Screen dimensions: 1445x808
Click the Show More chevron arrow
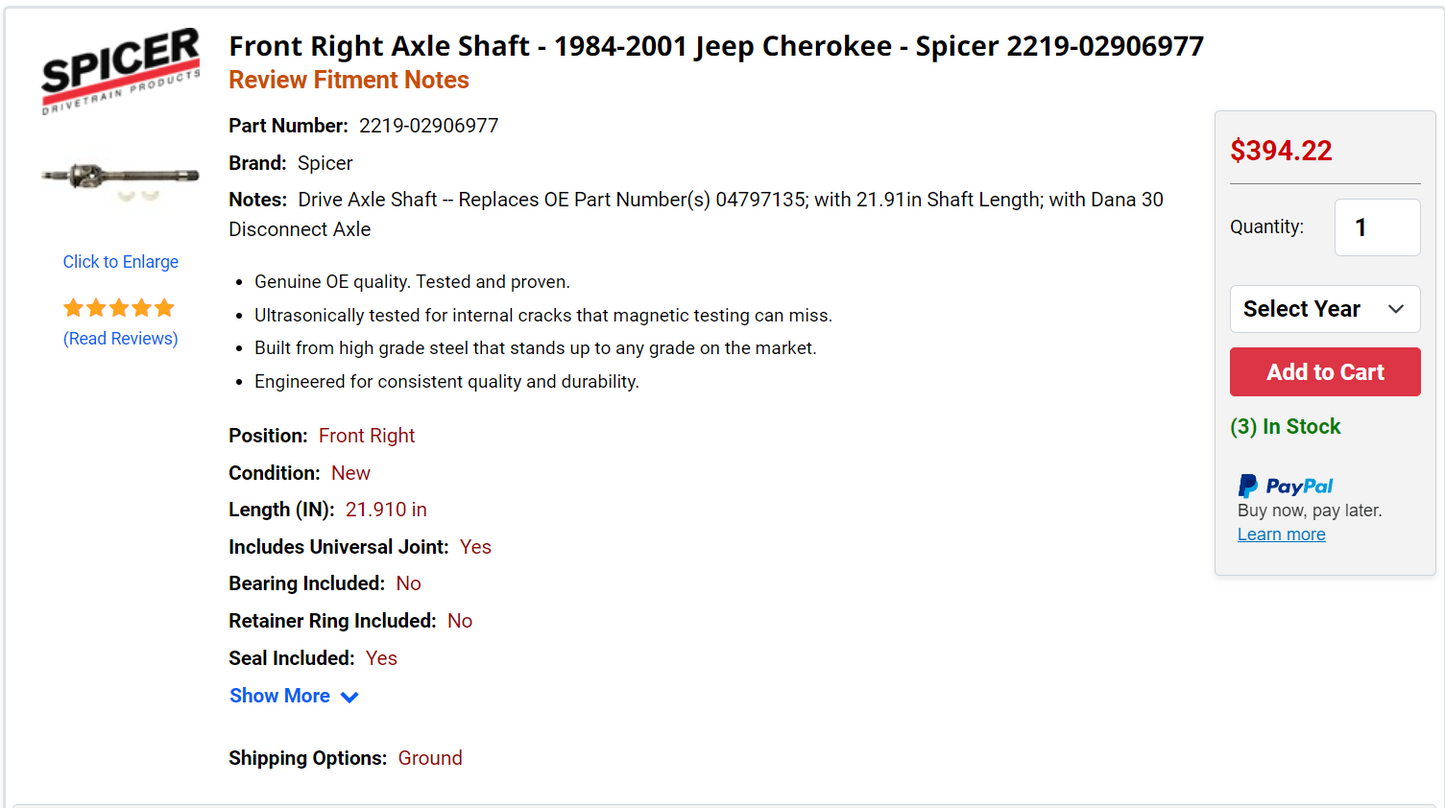(x=349, y=696)
